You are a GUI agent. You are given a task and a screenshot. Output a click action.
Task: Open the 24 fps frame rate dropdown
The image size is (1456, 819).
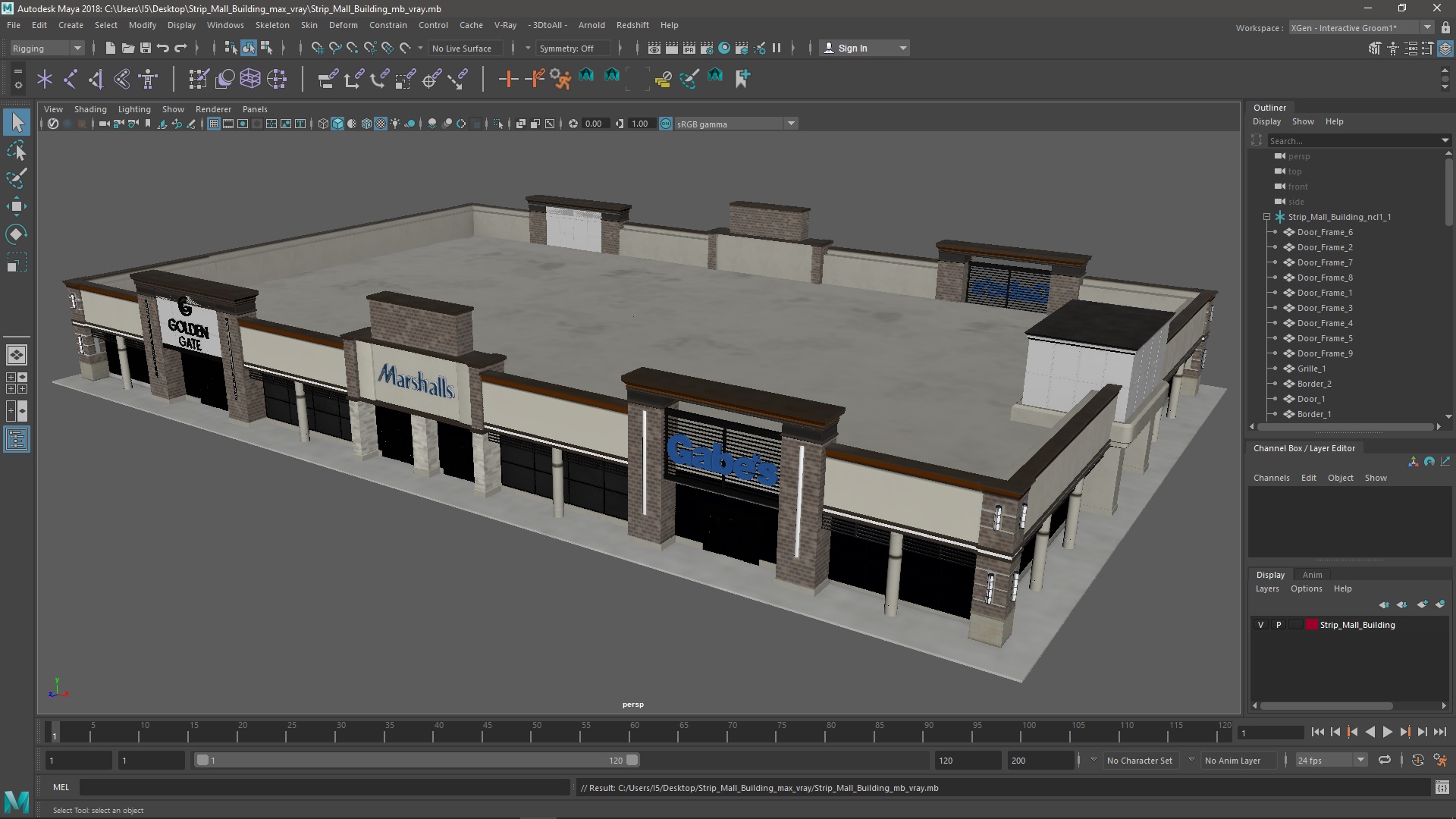click(x=1360, y=760)
